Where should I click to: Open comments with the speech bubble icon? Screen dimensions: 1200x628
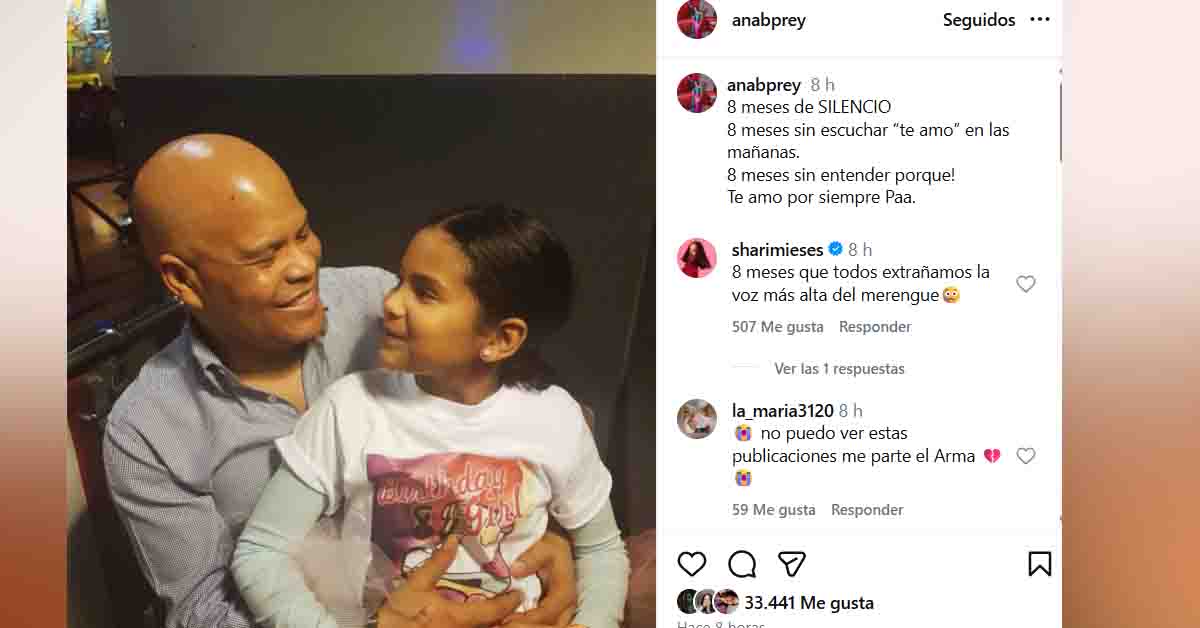click(742, 564)
